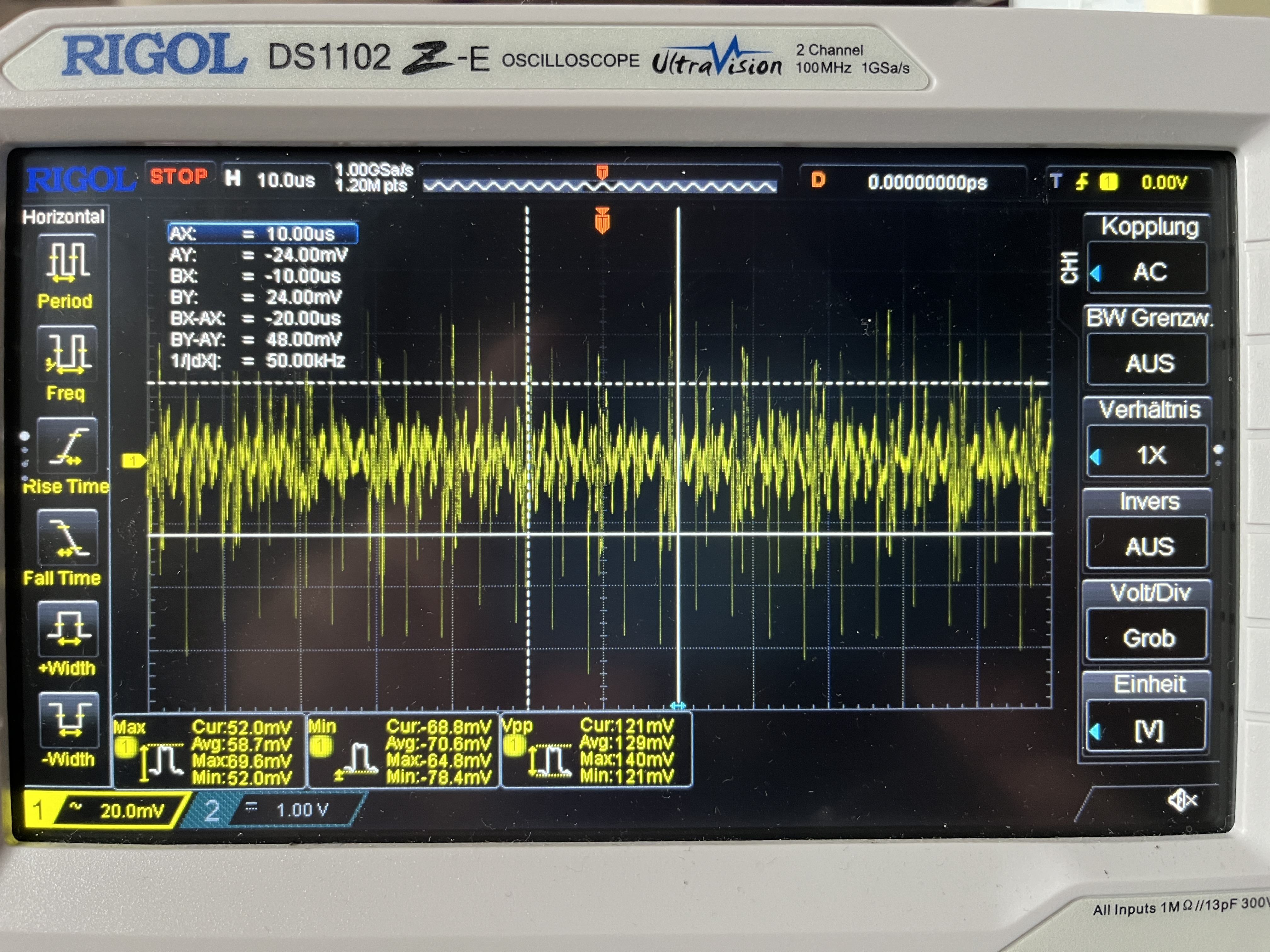Viewport: 1270px width, 952px height.
Task: Click the muted speaker sound icon
Action: [1181, 799]
